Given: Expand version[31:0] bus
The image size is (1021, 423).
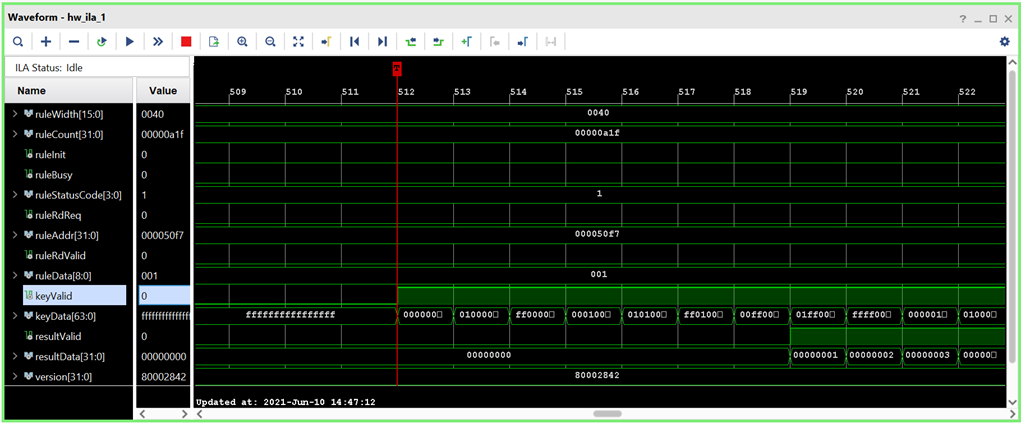Looking at the screenshot, I should coord(15,376).
